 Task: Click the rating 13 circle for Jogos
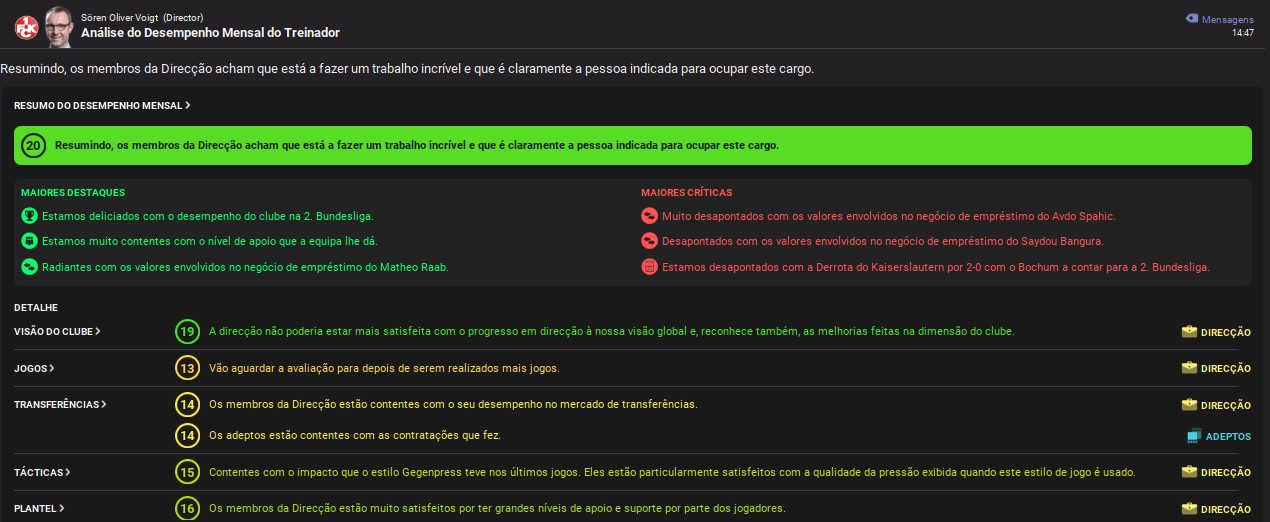[x=187, y=368]
